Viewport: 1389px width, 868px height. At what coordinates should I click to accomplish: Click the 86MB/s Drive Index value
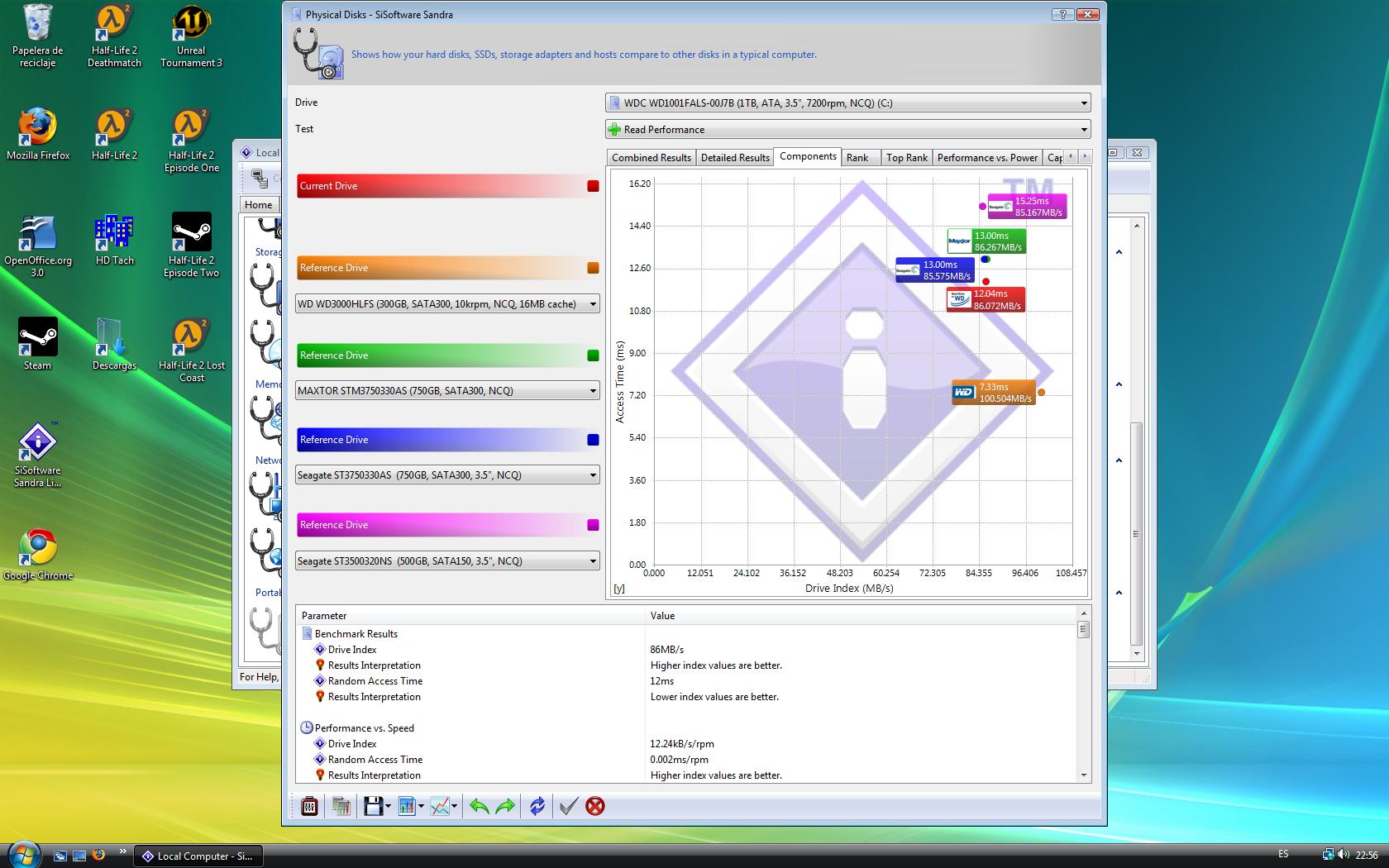point(667,650)
